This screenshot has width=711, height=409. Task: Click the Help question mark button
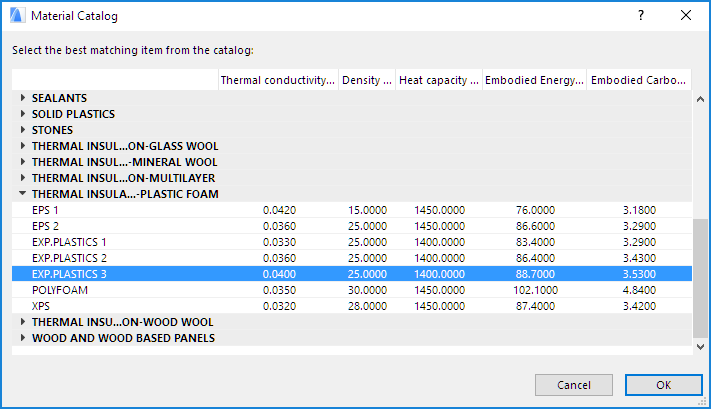pos(640,16)
